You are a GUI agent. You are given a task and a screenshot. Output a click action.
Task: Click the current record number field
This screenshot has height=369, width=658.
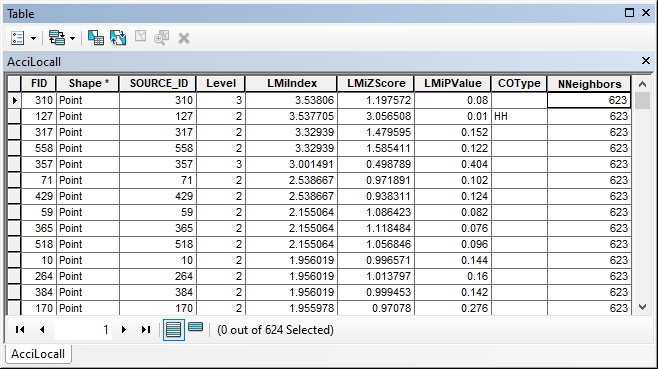[x=83, y=330]
